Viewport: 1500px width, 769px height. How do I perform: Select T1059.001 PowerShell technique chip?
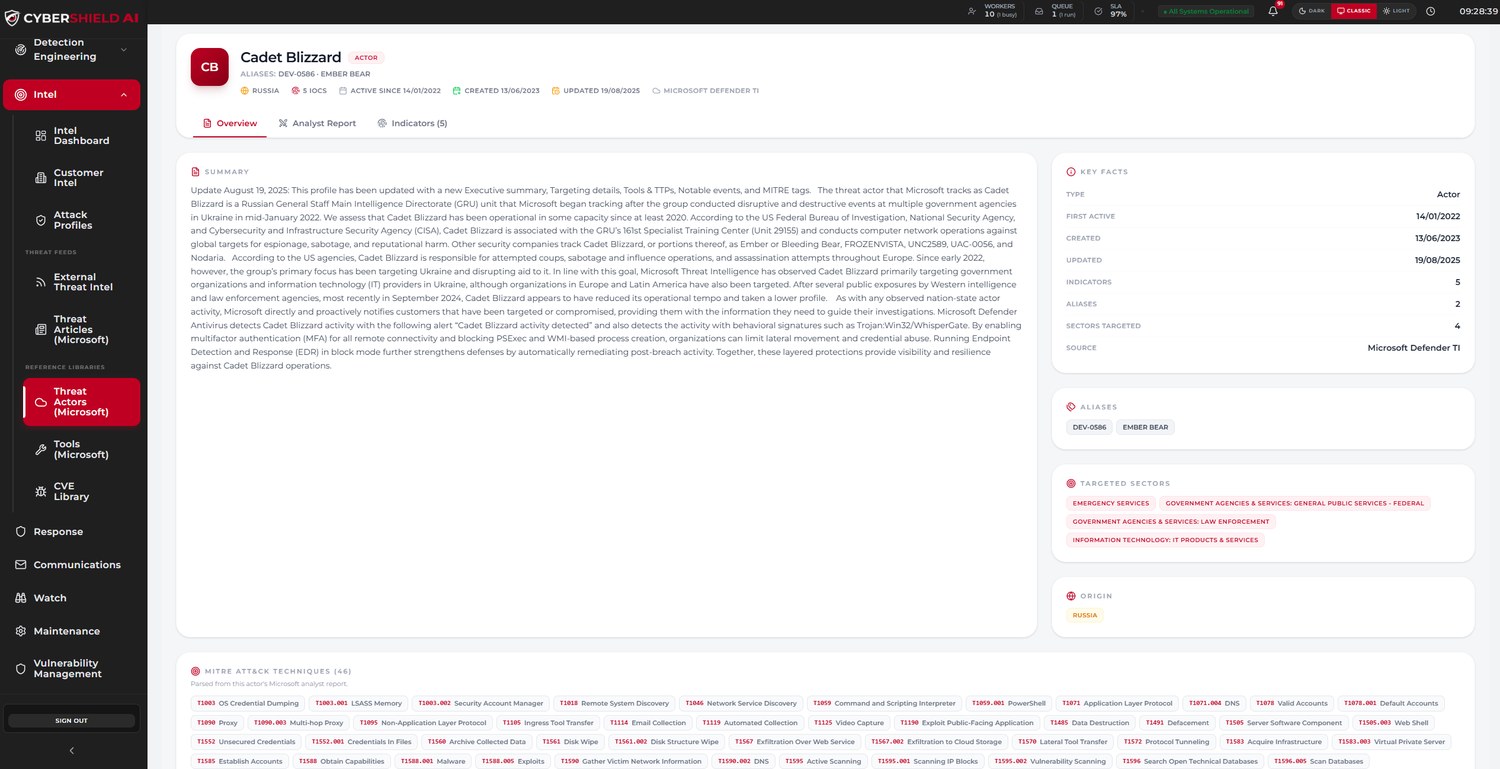(x=1010, y=703)
